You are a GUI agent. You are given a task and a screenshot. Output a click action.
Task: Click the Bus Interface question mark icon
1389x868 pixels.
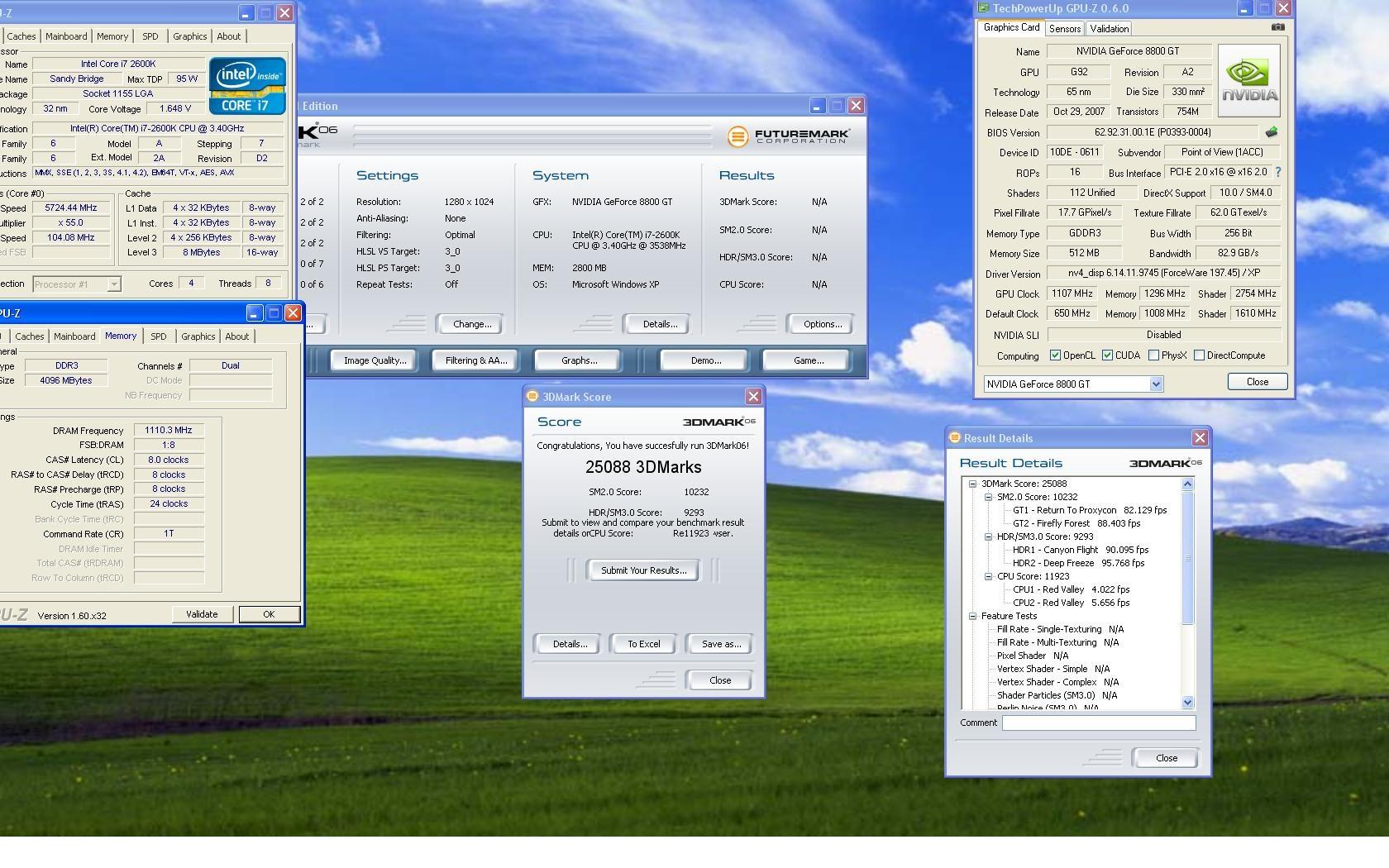(1278, 173)
